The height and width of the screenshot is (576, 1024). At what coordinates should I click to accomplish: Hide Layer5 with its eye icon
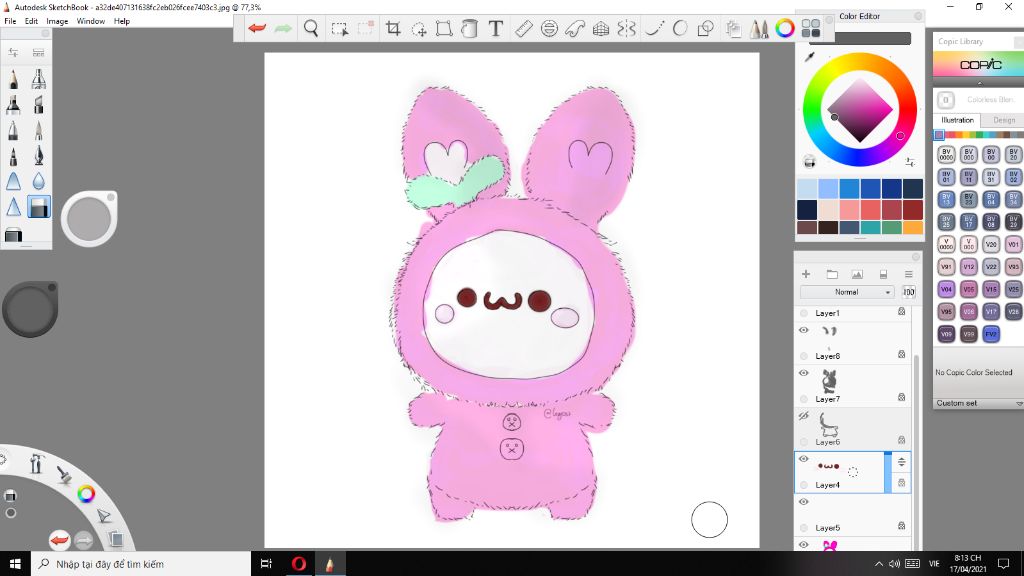tap(804, 502)
